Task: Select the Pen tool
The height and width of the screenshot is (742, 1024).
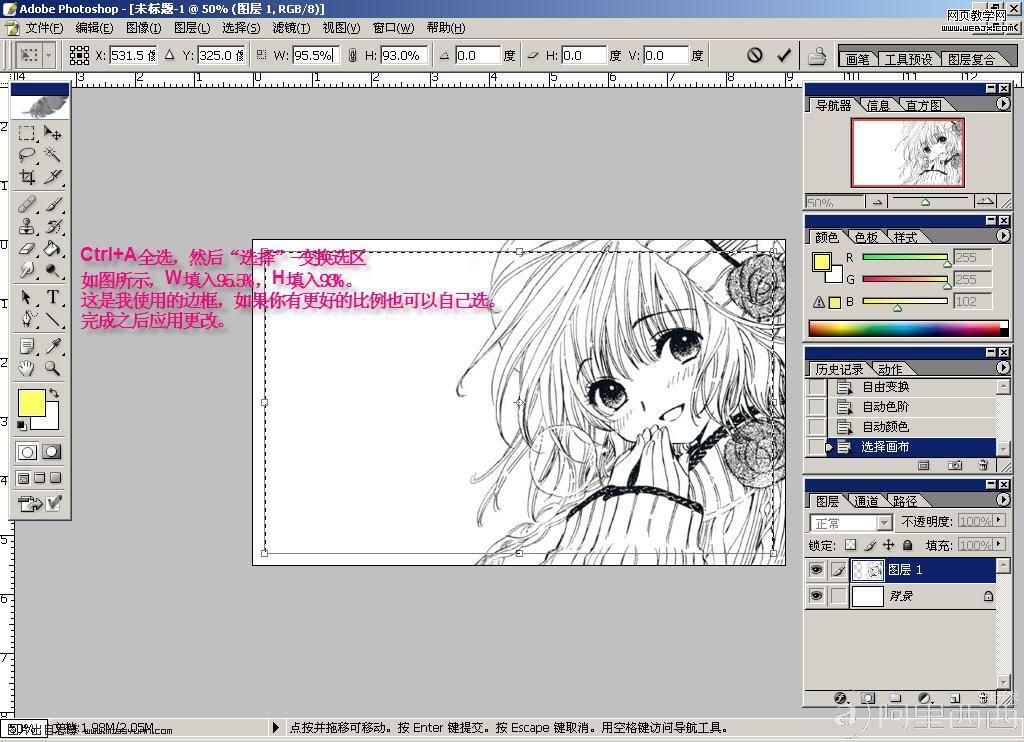Action: click(27, 319)
